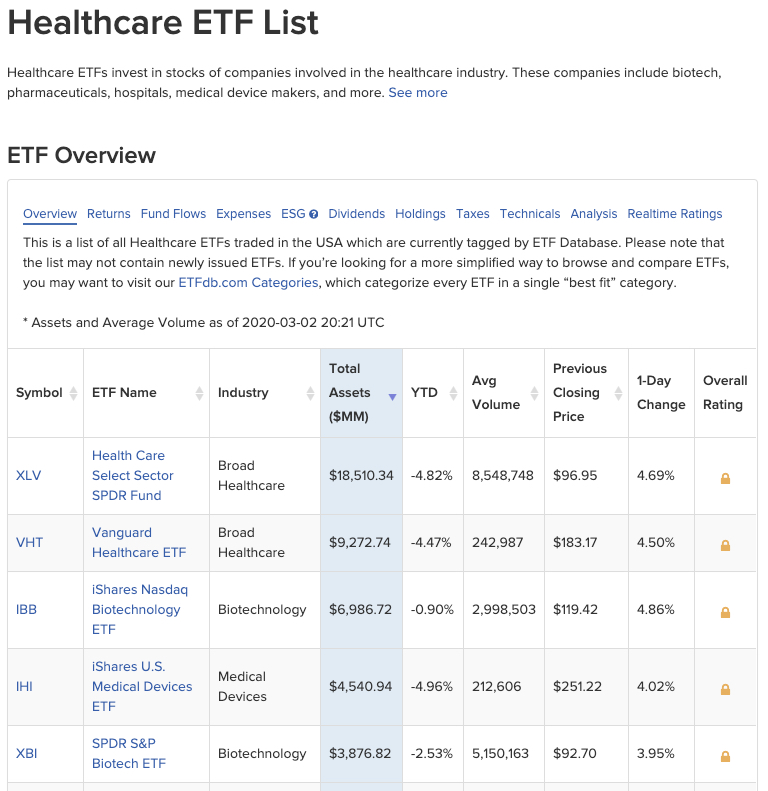Open the ESG tab

pos(293,214)
